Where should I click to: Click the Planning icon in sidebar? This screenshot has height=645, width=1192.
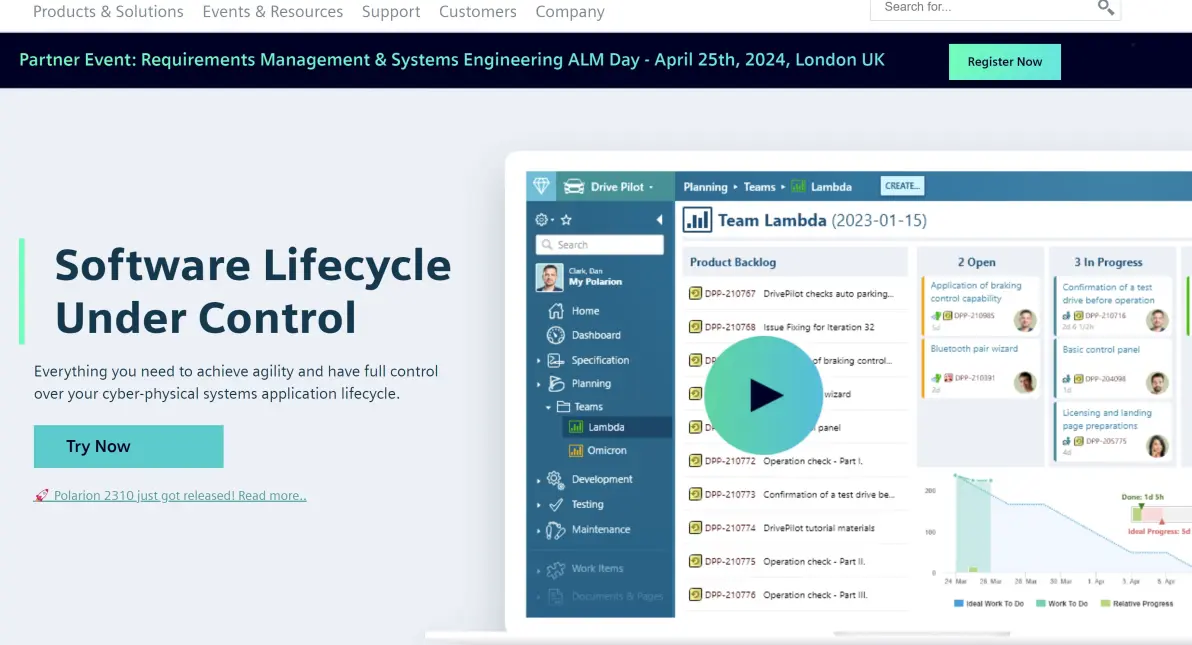[x=556, y=383]
